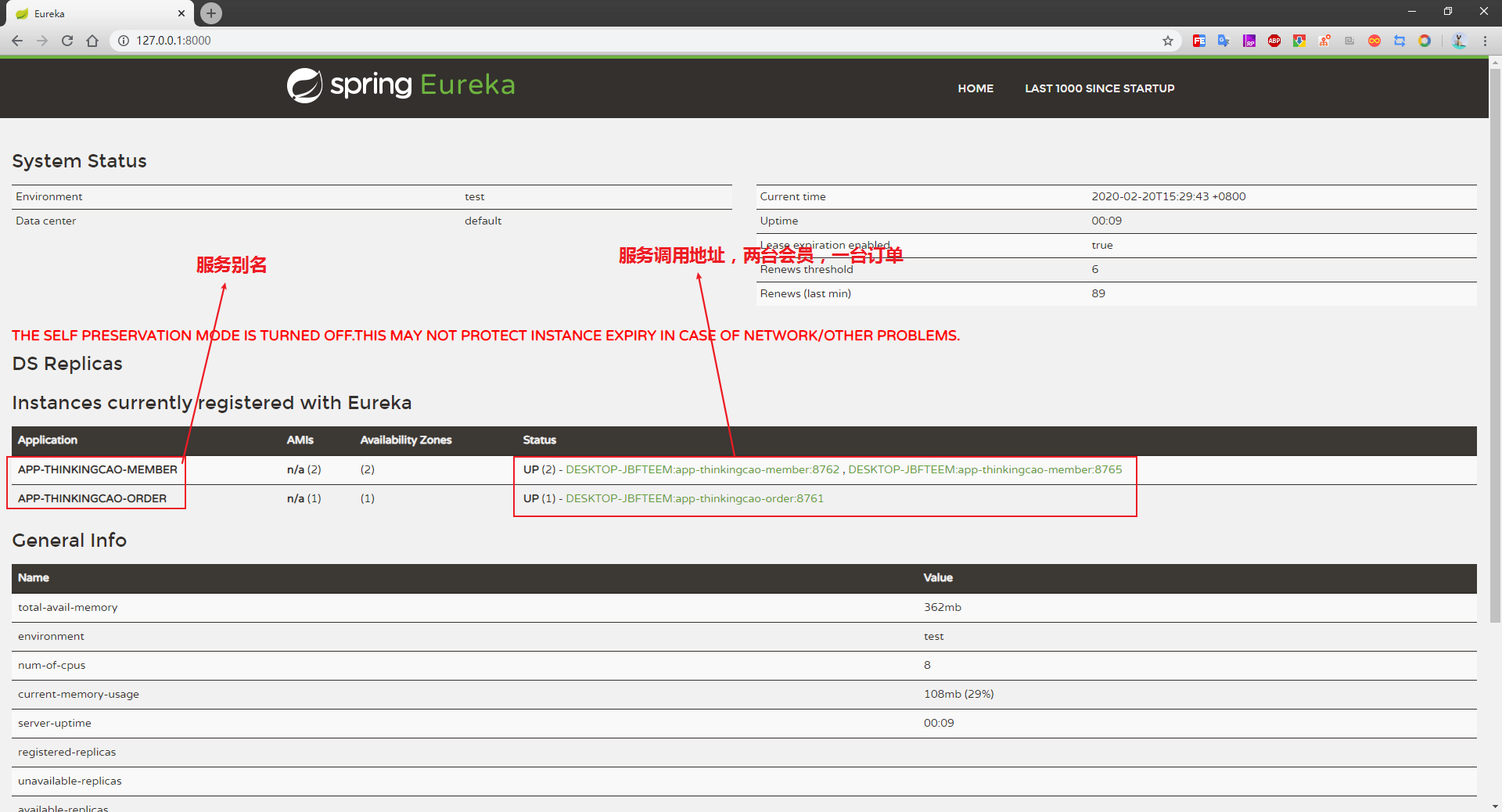The width and height of the screenshot is (1502, 812).
Task: Click the Renews (last min) value 89
Action: point(1098,293)
